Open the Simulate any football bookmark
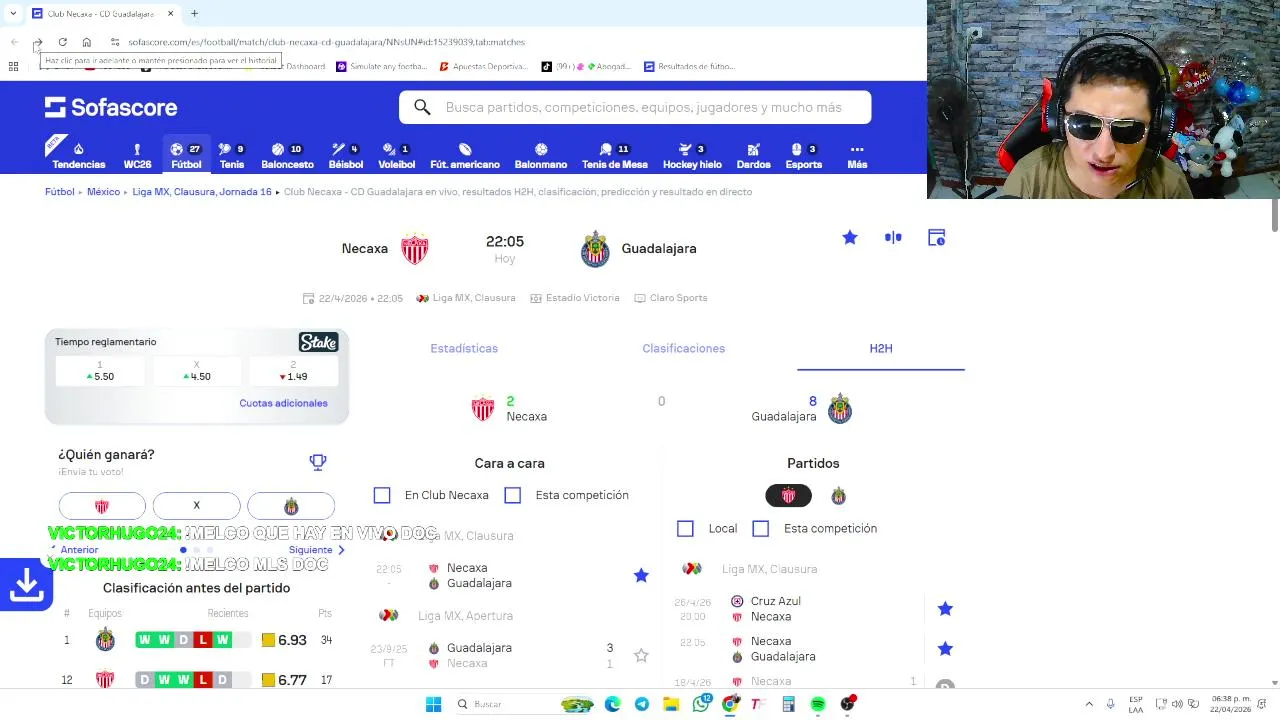The image size is (1280, 720). coord(382,66)
